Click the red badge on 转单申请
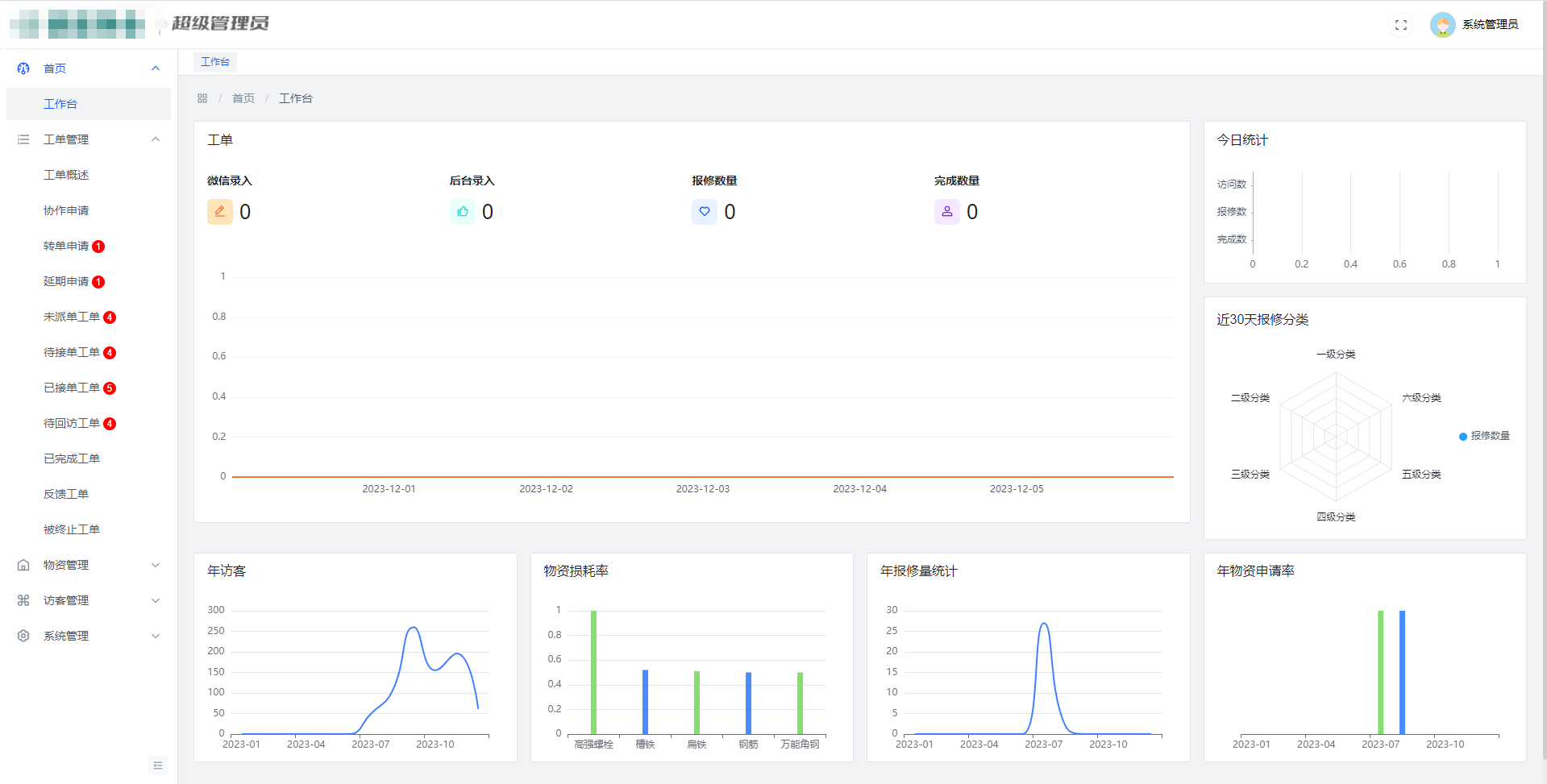Image resolution: width=1547 pixels, height=784 pixels. (98, 247)
